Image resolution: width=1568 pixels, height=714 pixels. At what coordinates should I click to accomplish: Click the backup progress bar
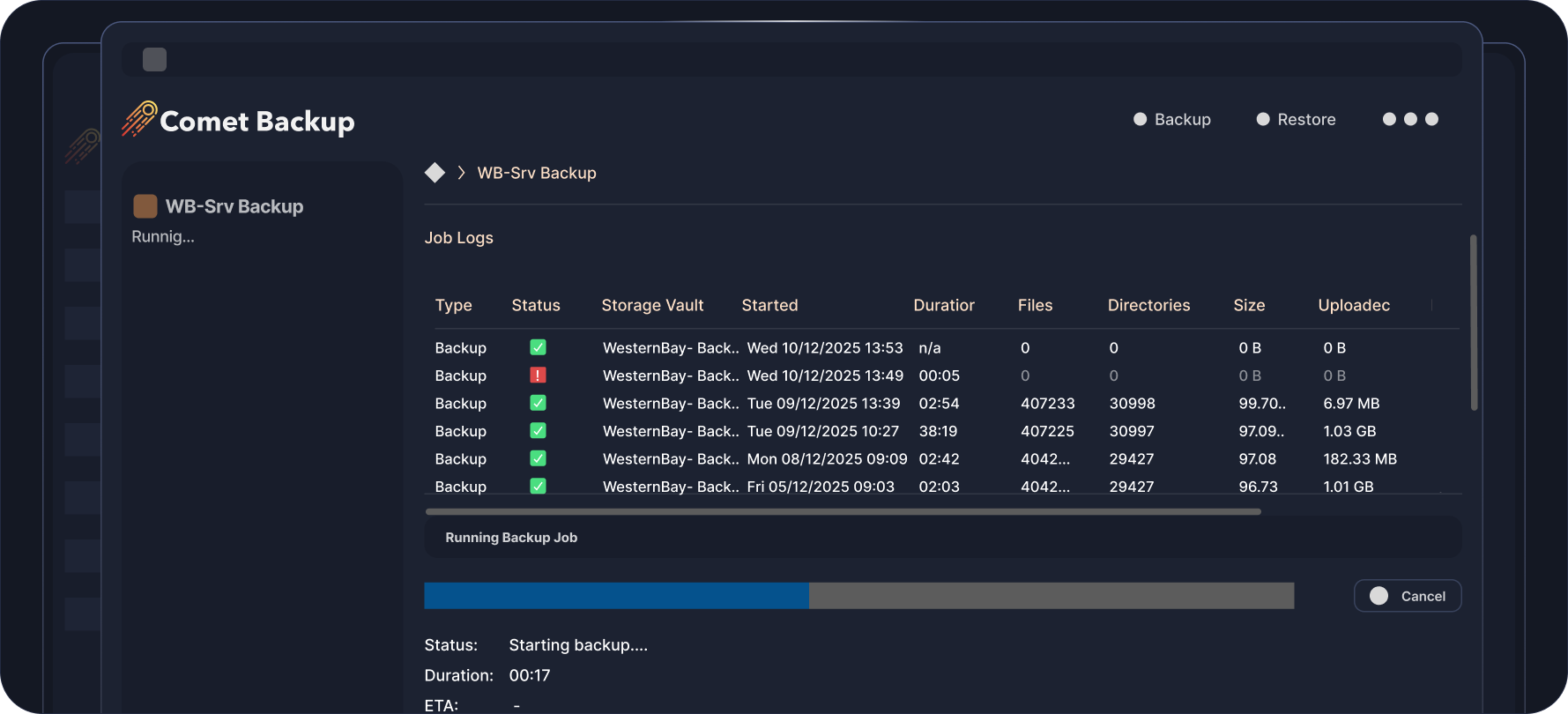859,596
